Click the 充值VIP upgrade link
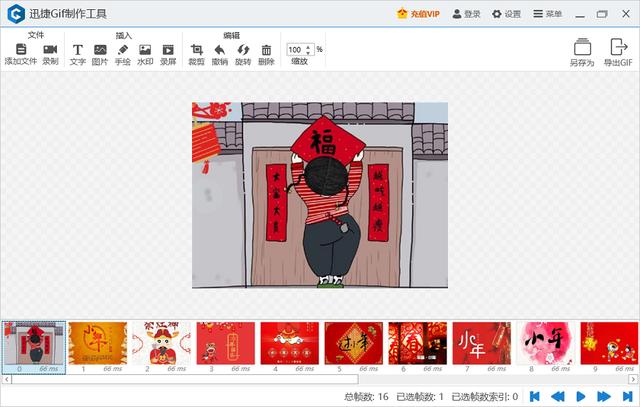Image resolution: width=640 pixels, height=407 pixels. coord(418,14)
